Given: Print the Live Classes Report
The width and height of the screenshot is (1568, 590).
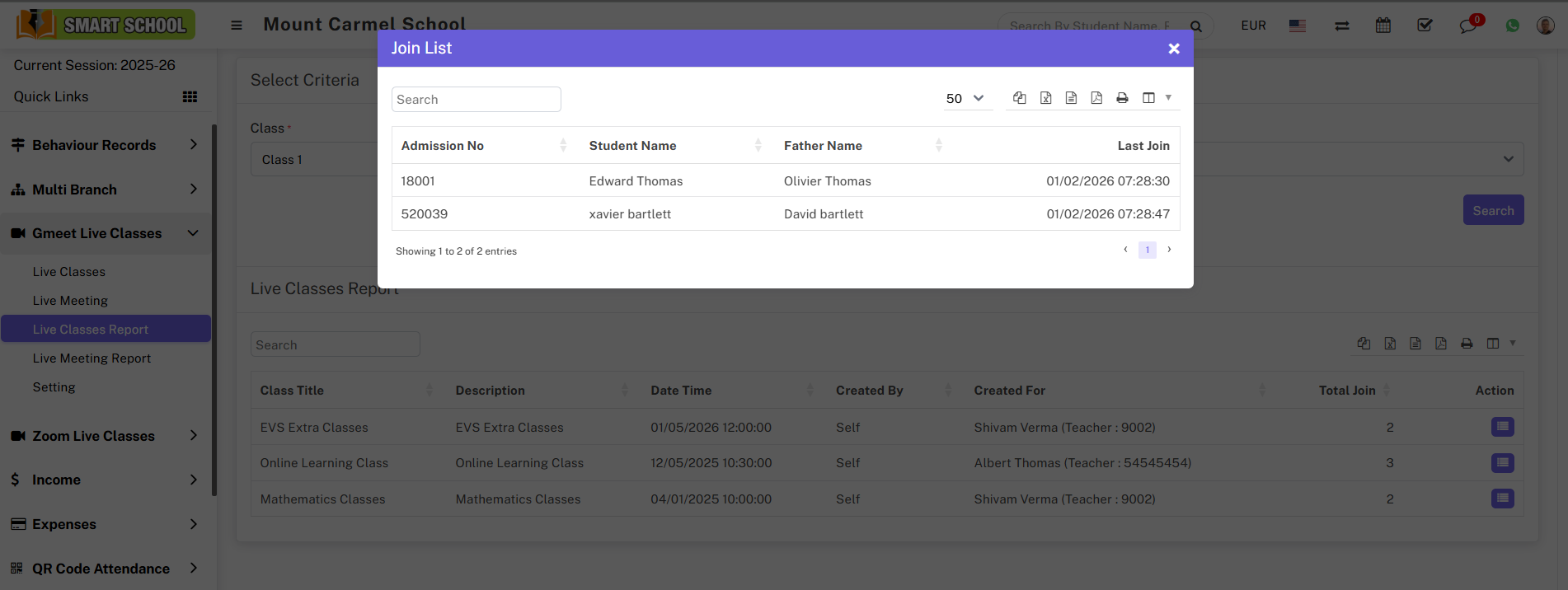Looking at the screenshot, I should coord(1467,344).
